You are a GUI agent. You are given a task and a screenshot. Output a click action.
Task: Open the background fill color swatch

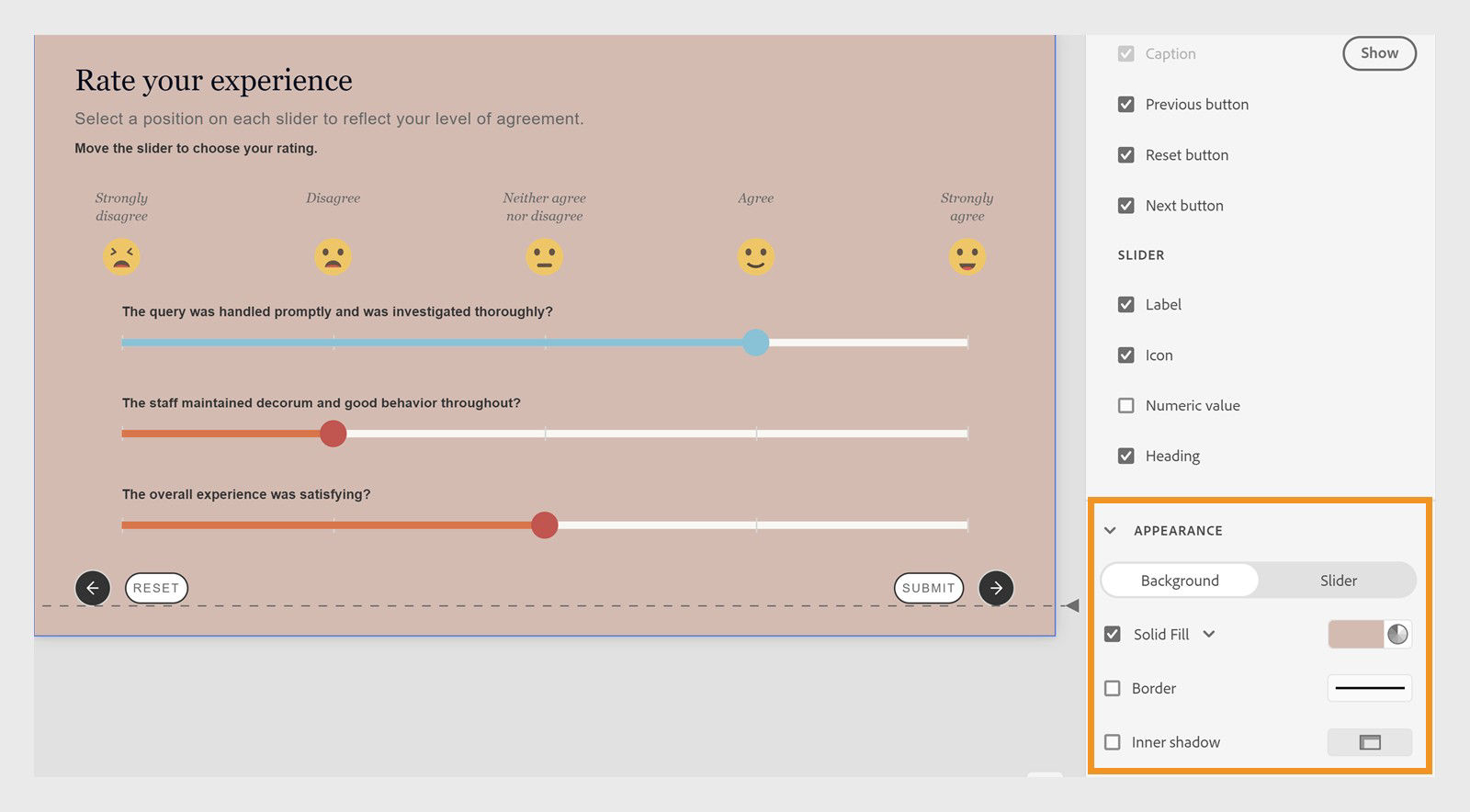1356,634
